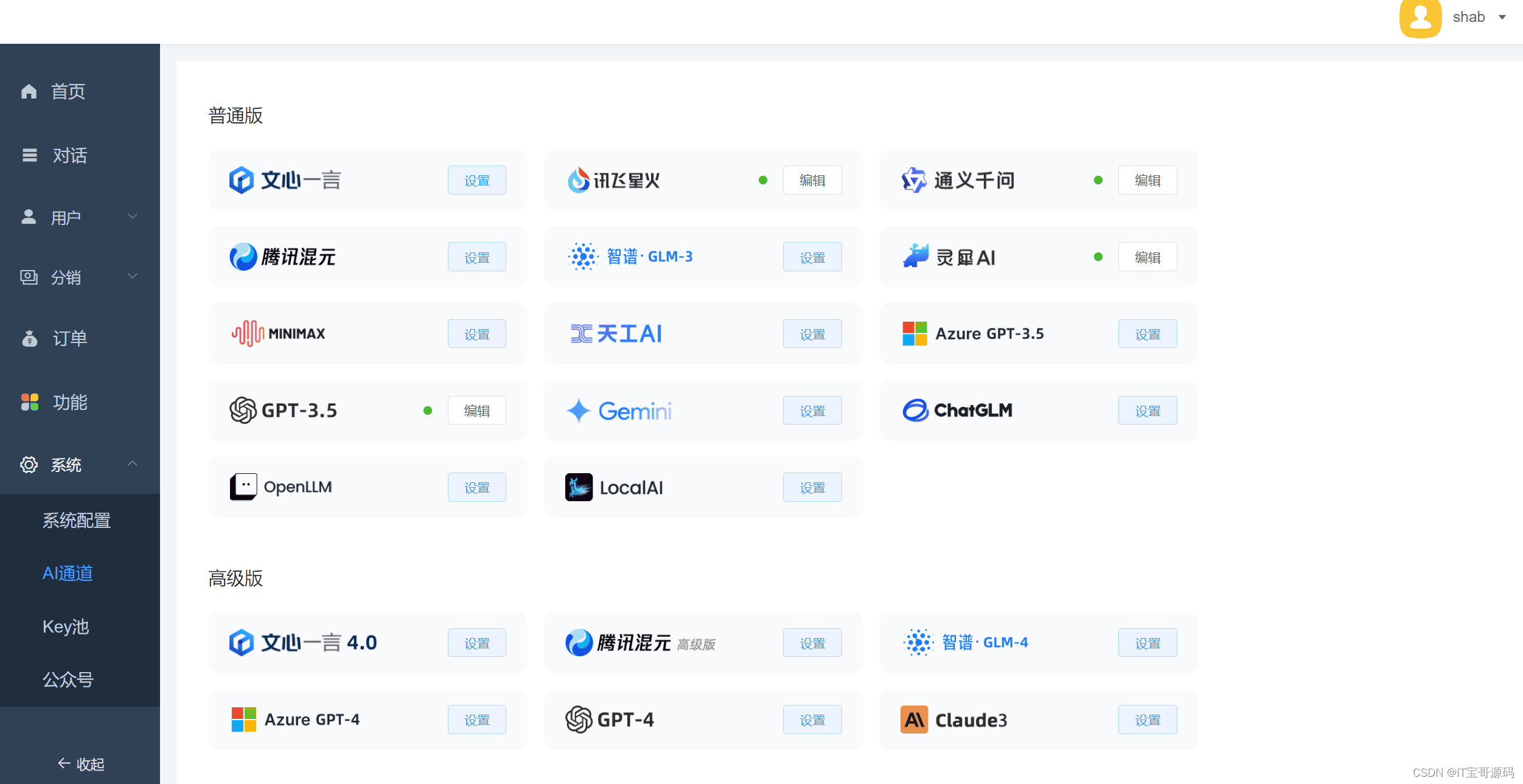
Task: Click the OpenLLM logo icon
Action: pyautogui.click(x=243, y=487)
